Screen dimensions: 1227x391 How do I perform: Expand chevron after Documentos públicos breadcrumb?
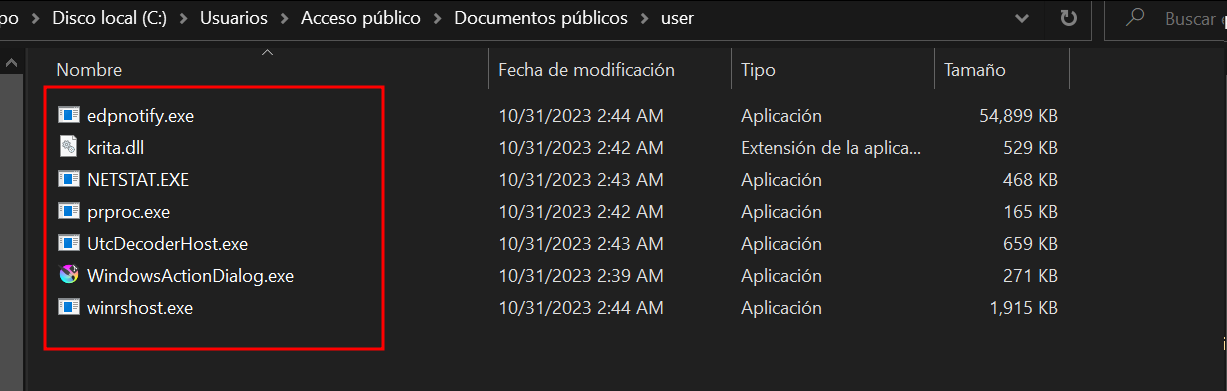[x=645, y=18]
